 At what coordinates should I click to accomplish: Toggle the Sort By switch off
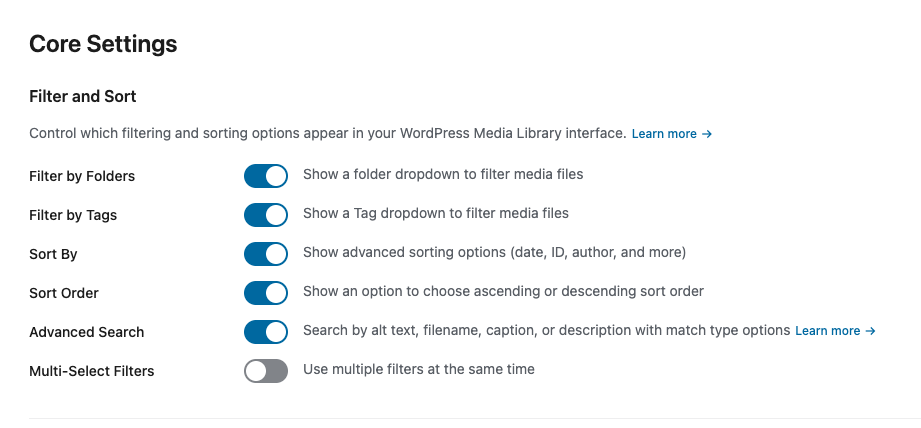266,254
